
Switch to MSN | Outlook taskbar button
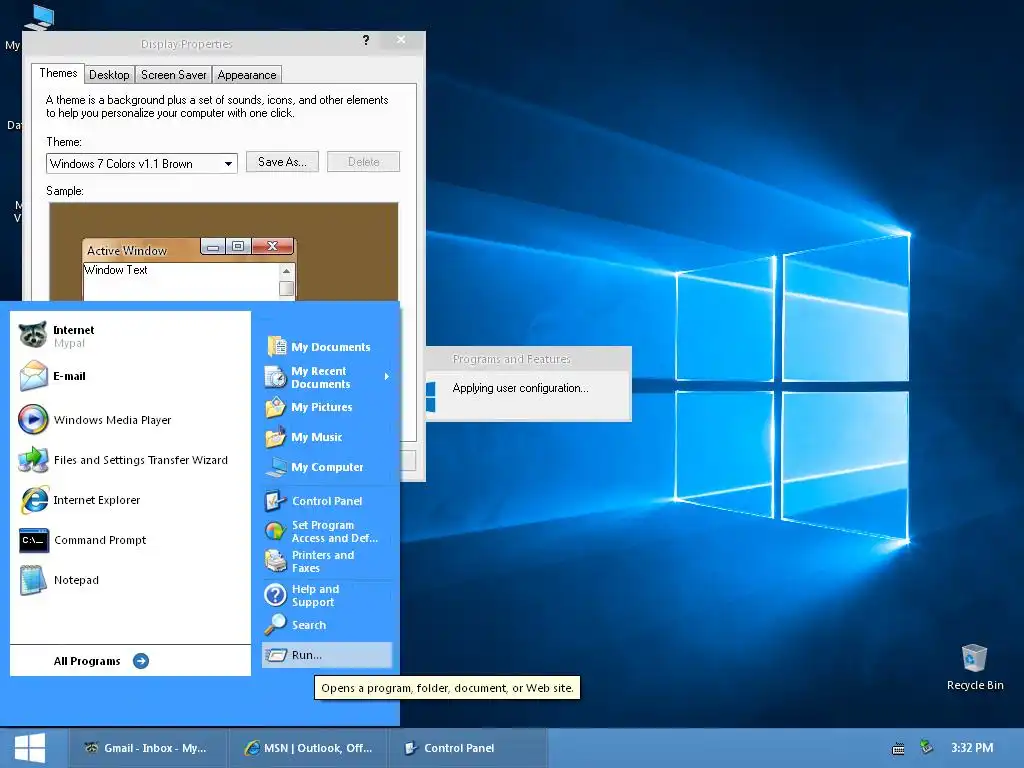pyautogui.click(x=309, y=748)
